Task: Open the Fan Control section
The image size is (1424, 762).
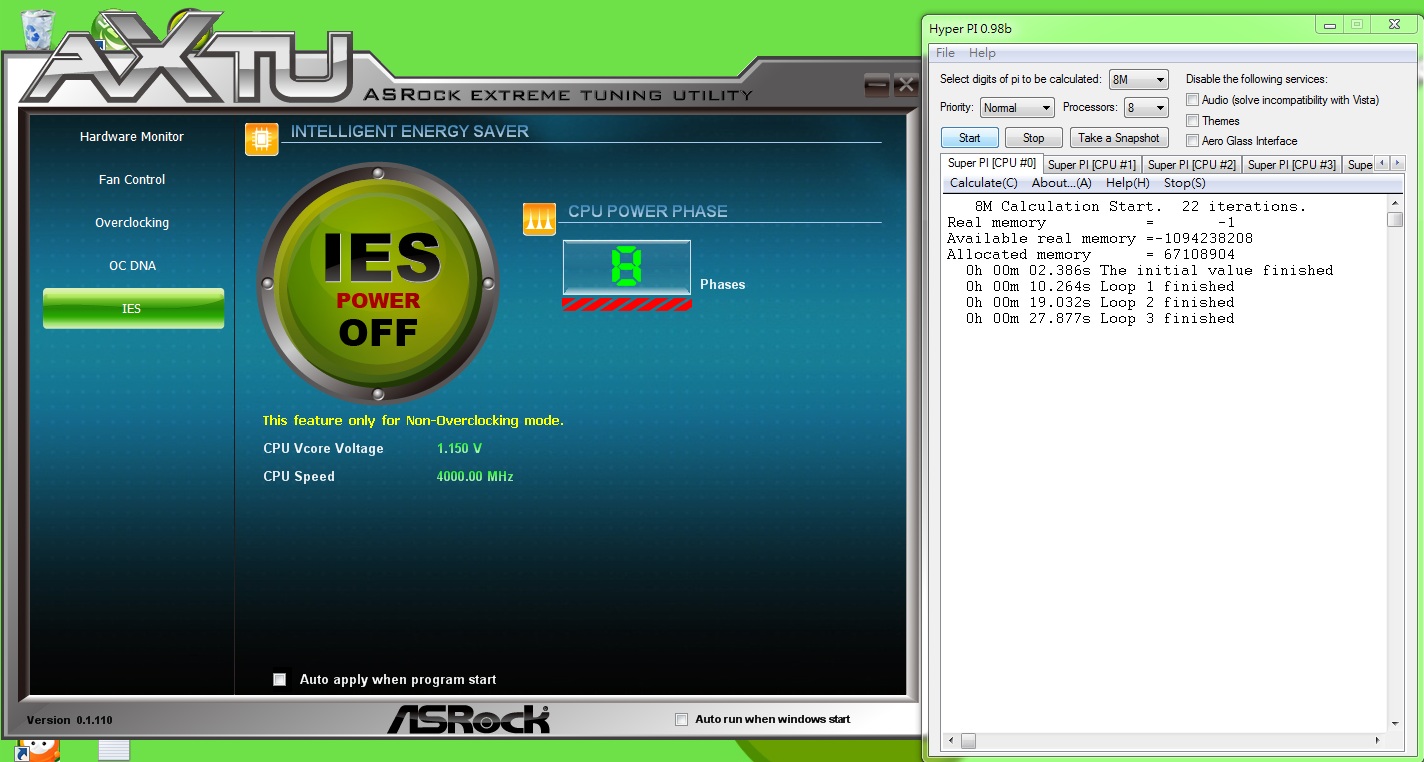Action: (132, 180)
